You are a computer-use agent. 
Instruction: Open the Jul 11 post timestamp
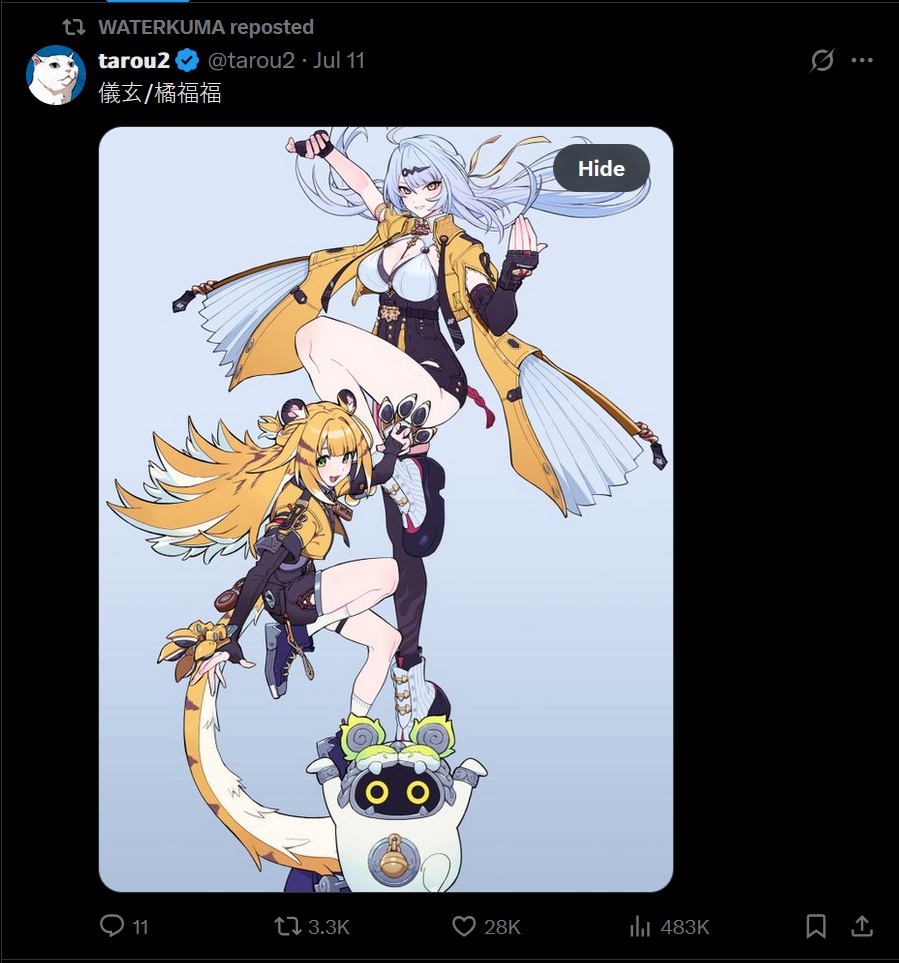click(339, 60)
